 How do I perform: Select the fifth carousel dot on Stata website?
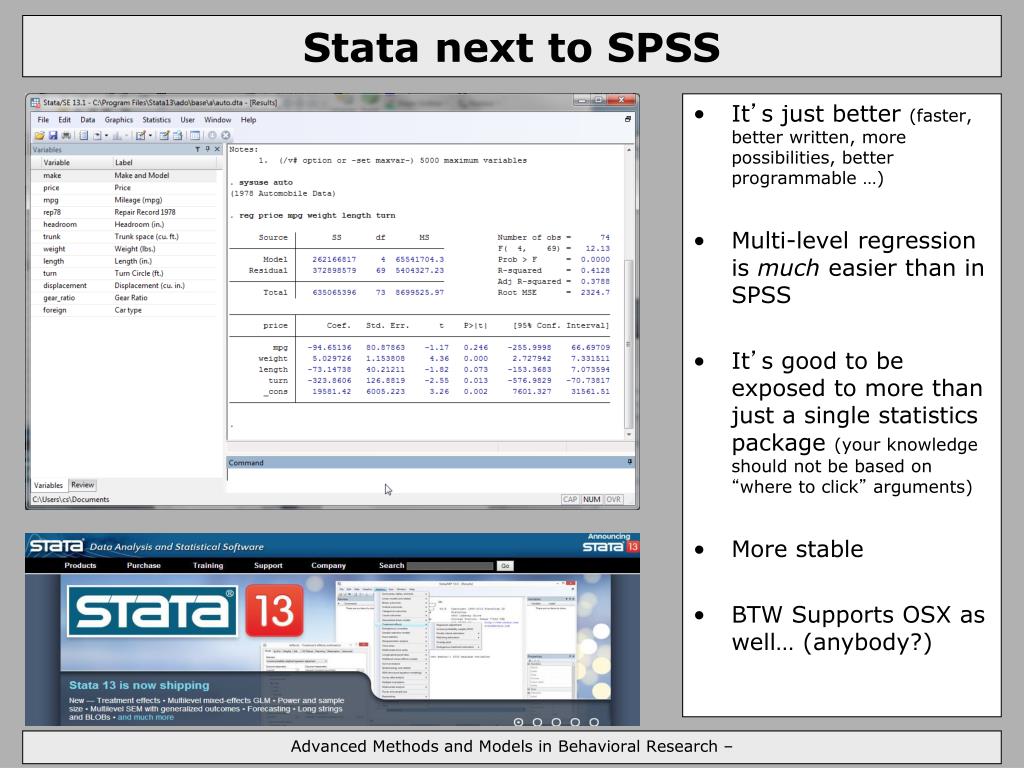(594, 722)
